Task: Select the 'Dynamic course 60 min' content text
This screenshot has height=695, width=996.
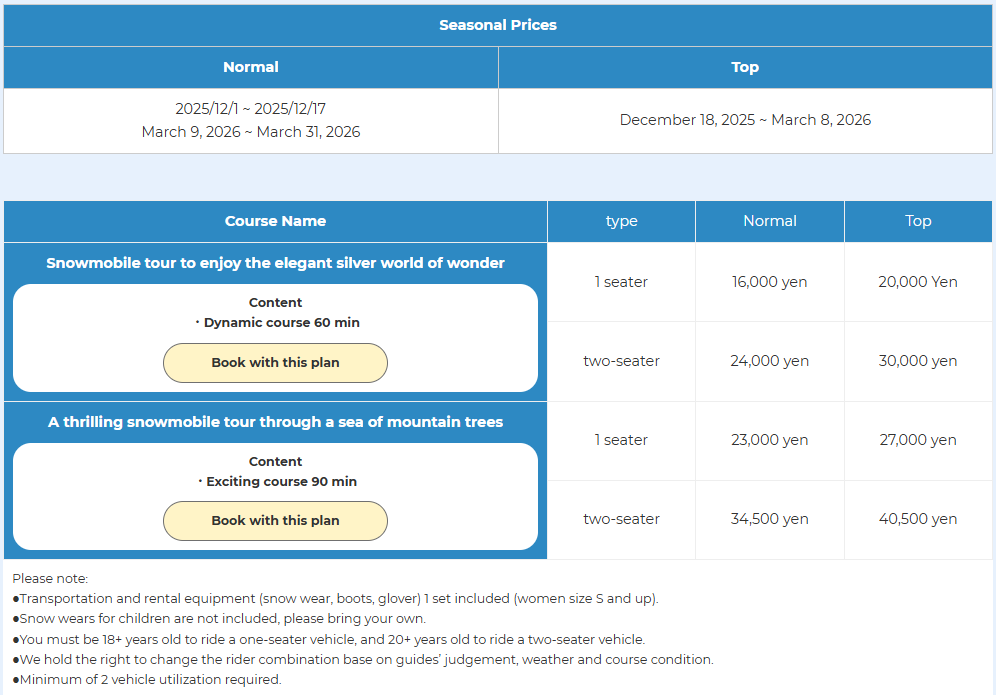Action: pyautogui.click(x=281, y=323)
